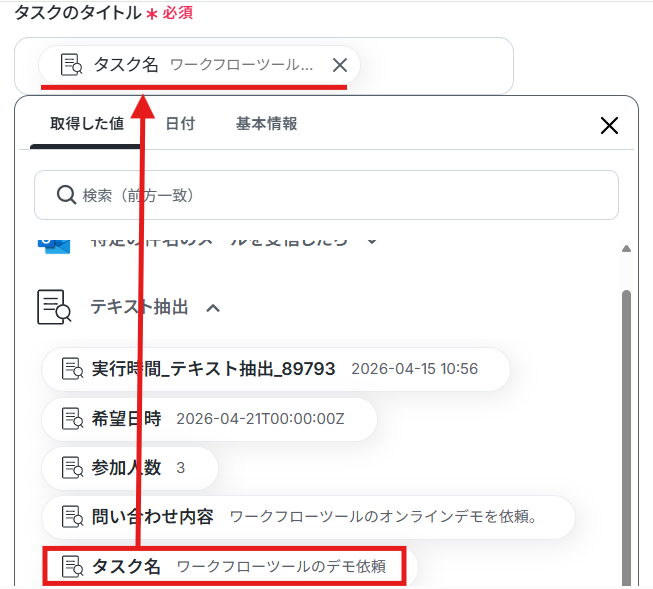Image resolution: width=653 pixels, height=589 pixels.
Task: Select 実行時間_テキスト抽出_89793 value
Action: pyautogui.click(x=276, y=369)
